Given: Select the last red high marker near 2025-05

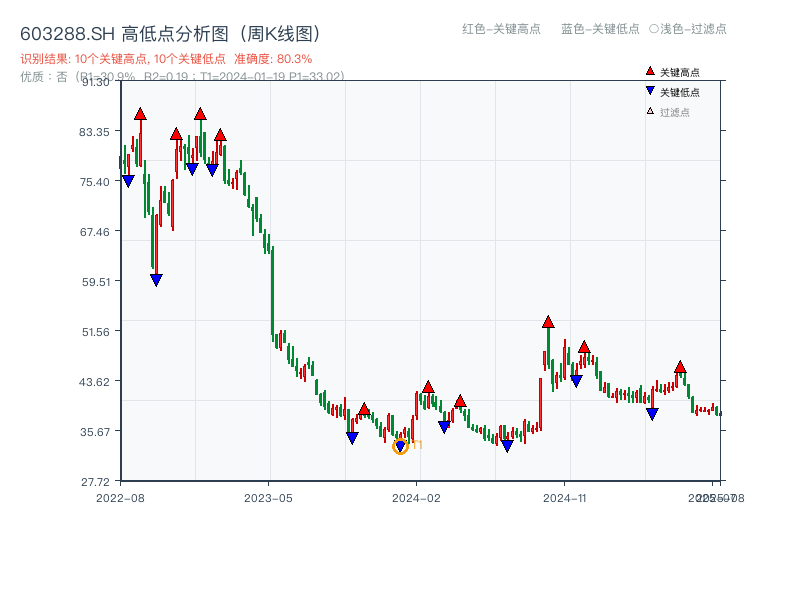Looking at the screenshot, I should [680, 367].
